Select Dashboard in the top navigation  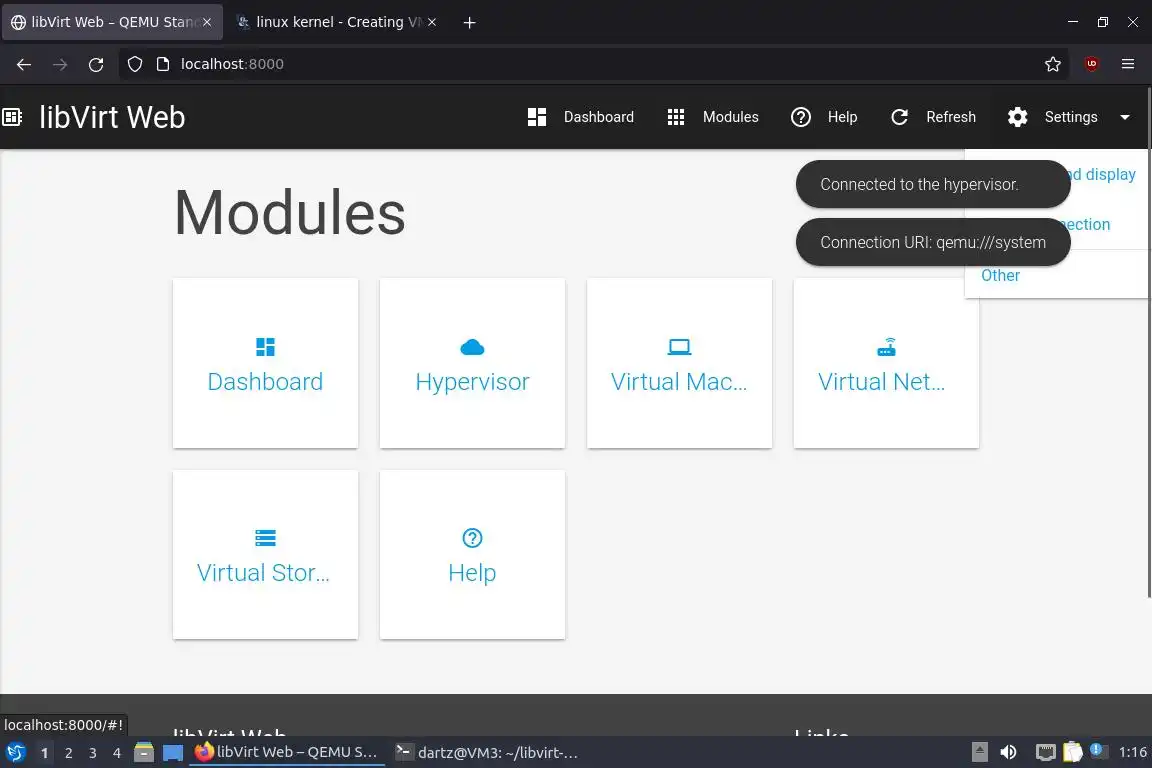pyautogui.click(x=599, y=117)
